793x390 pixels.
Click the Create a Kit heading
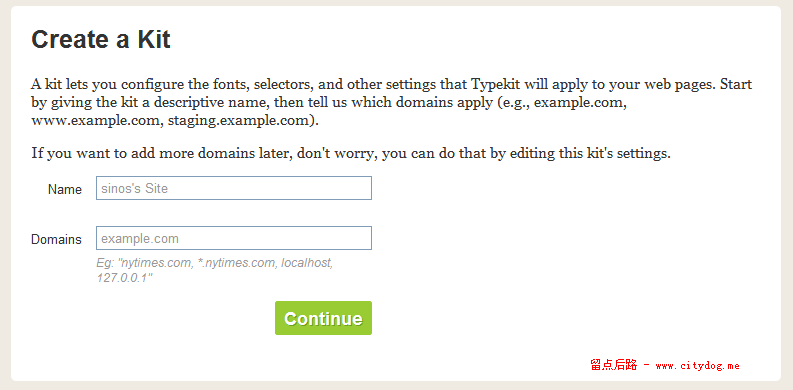tap(101, 39)
